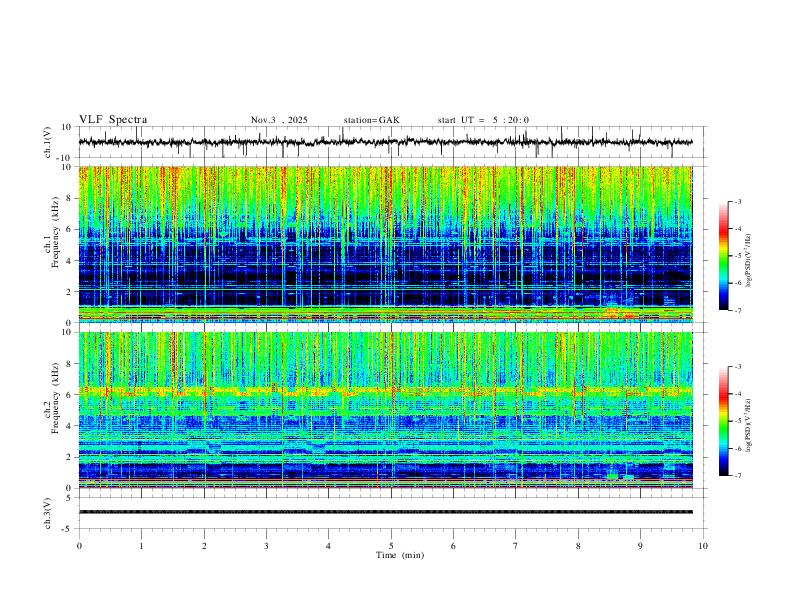Image resolution: width=792 pixels, height=612 pixels.
Task: Click the "4" kHz tick of ch.2 spectrogram
Action: coord(69,426)
